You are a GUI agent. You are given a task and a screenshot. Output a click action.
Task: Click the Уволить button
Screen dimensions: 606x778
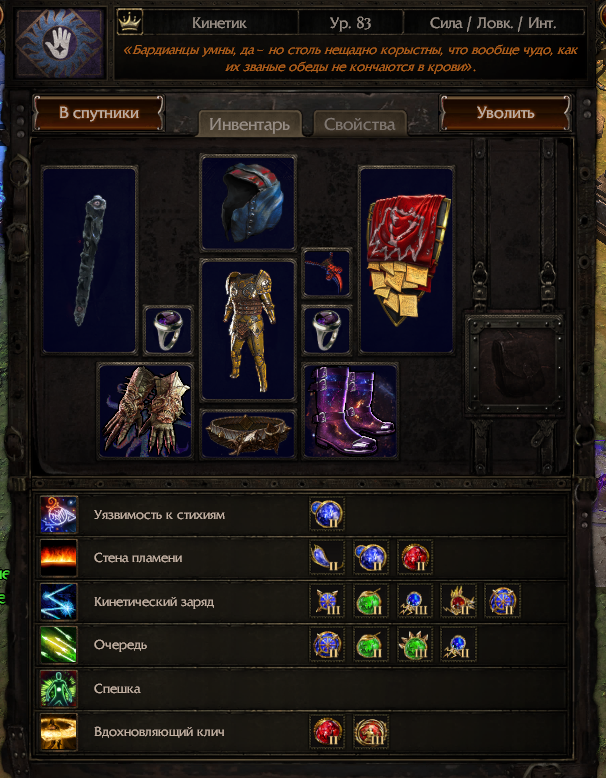[x=505, y=113]
